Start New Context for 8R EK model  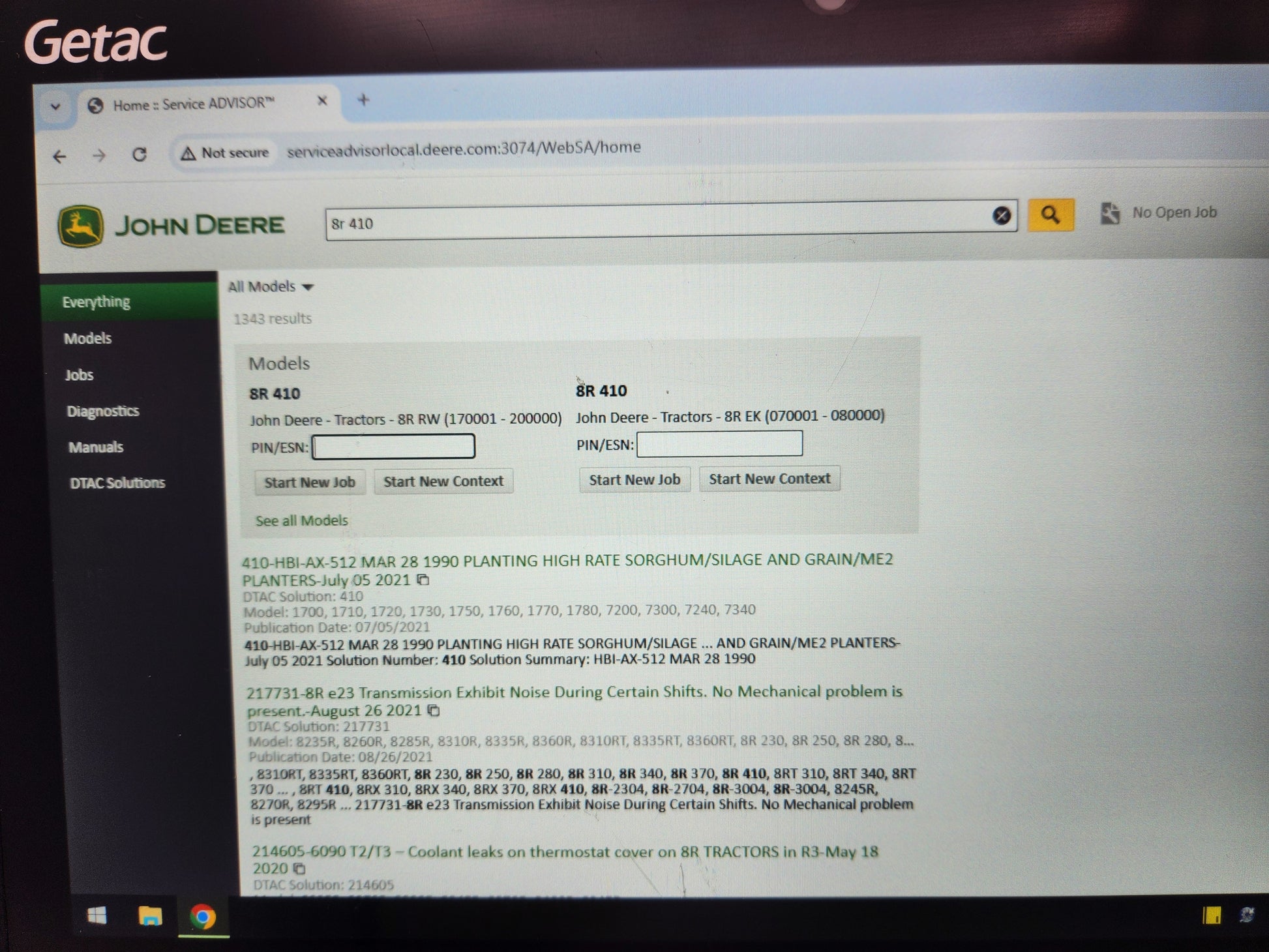click(x=769, y=479)
